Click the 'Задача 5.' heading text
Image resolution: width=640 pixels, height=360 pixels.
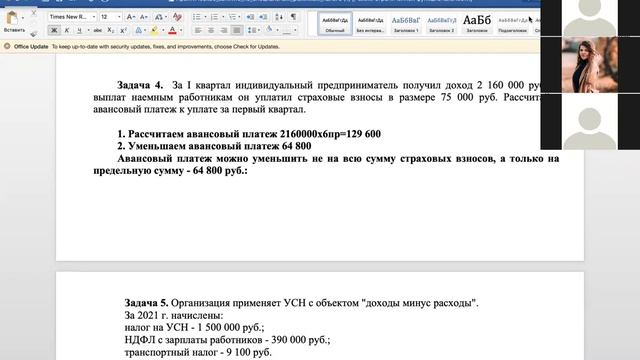(146, 303)
